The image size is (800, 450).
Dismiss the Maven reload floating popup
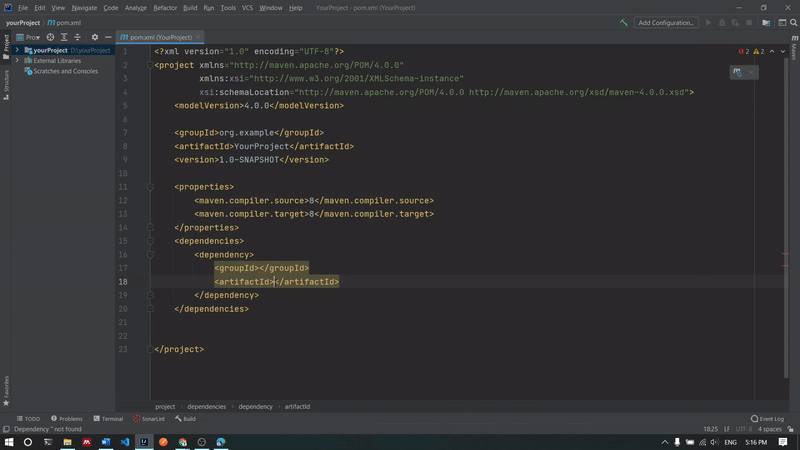[x=751, y=72]
